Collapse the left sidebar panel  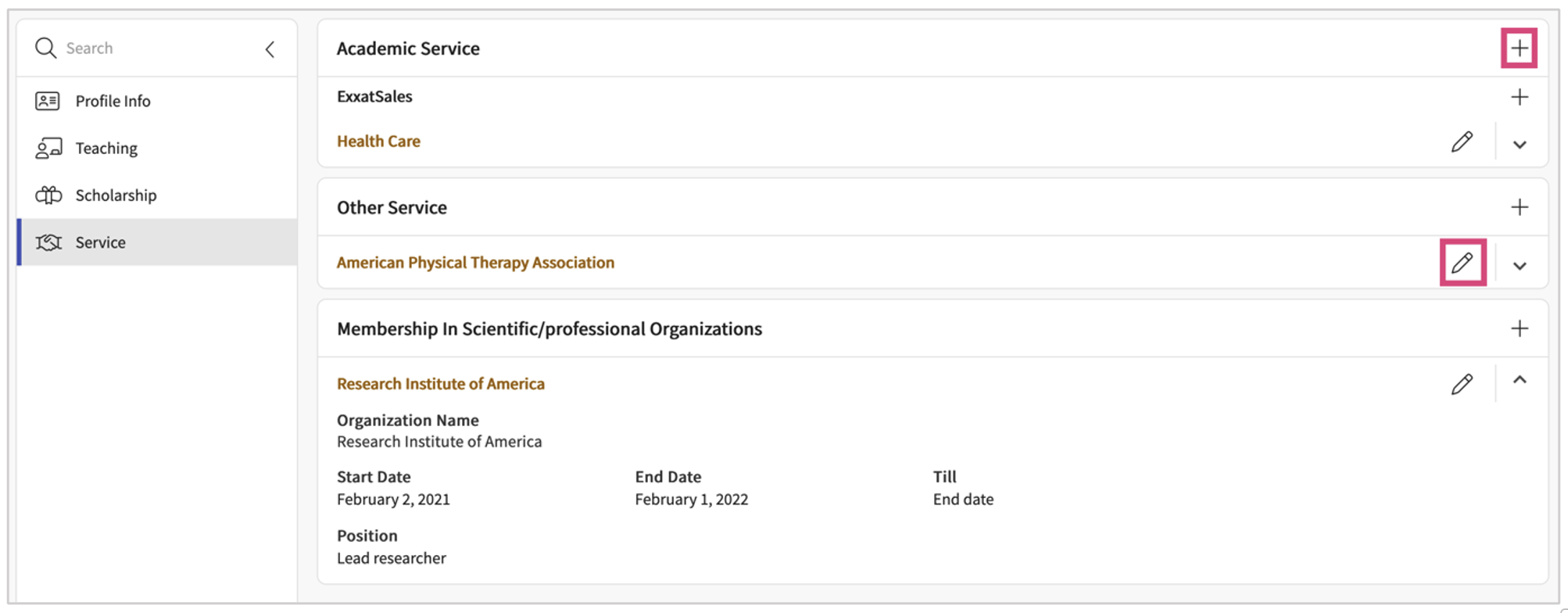coord(270,49)
